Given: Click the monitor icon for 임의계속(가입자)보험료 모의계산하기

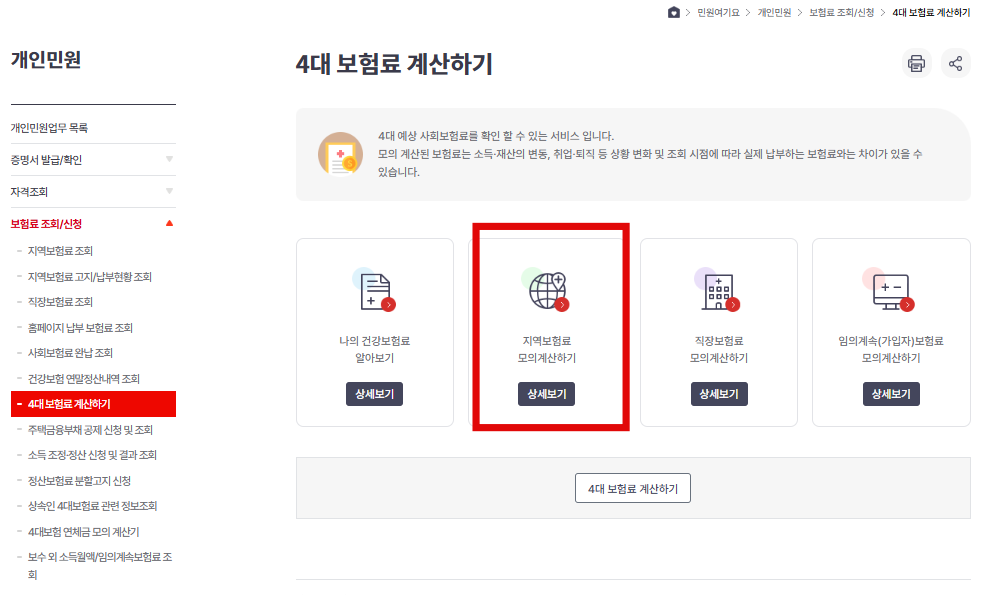Looking at the screenshot, I should coord(889,290).
